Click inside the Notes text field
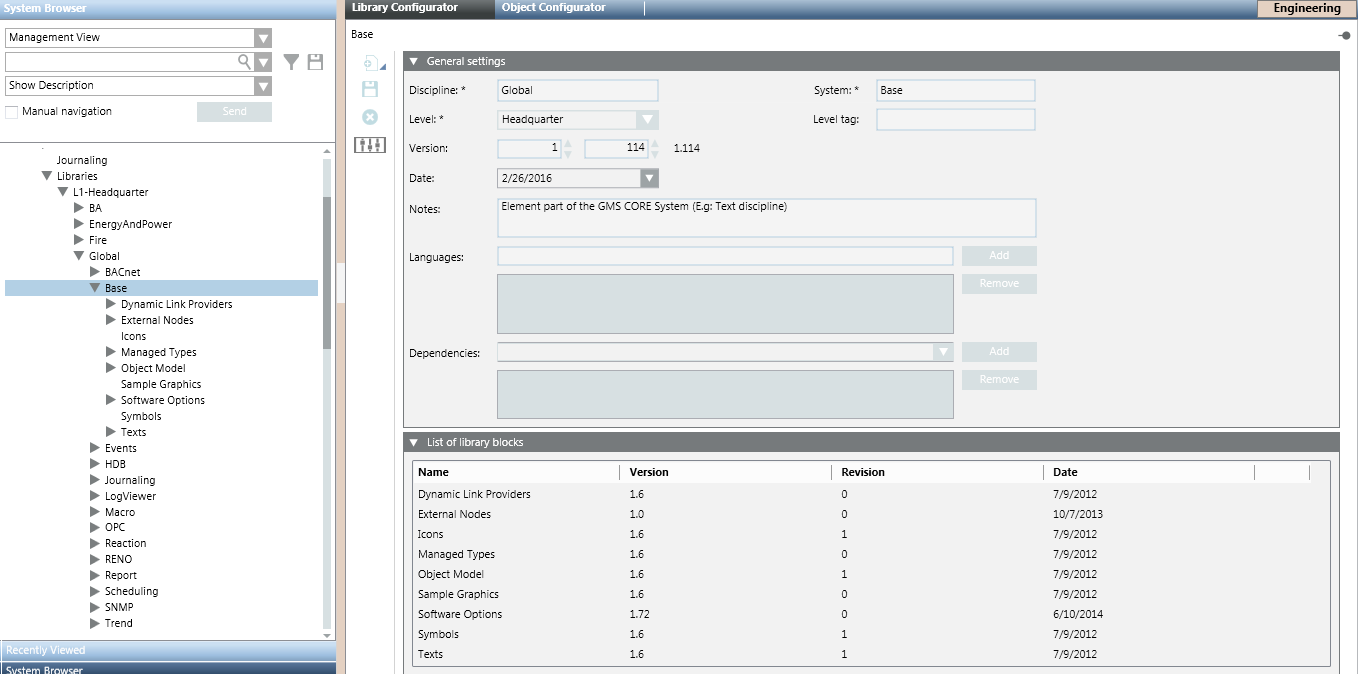 (765, 217)
